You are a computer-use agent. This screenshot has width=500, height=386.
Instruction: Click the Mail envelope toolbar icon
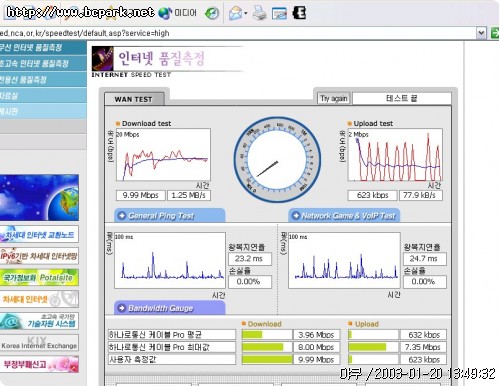235,14
